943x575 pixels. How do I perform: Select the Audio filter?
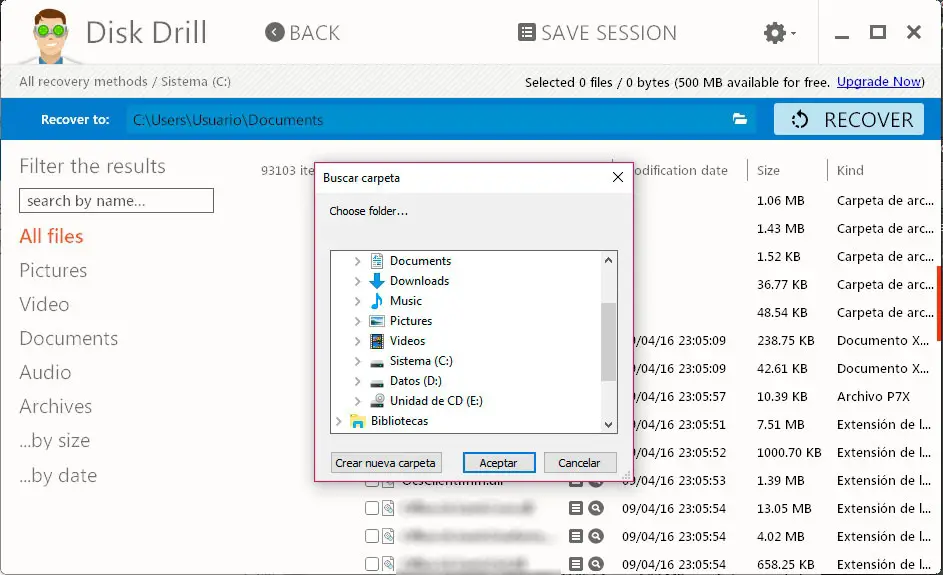pyautogui.click(x=45, y=372)
